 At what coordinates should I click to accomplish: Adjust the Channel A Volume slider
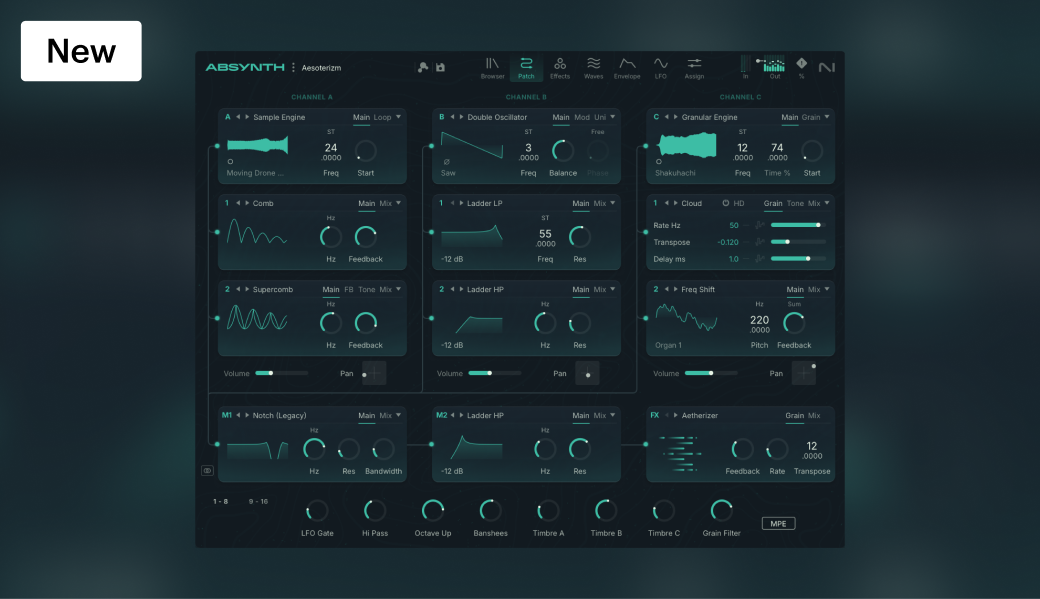[x=281, y=373]
